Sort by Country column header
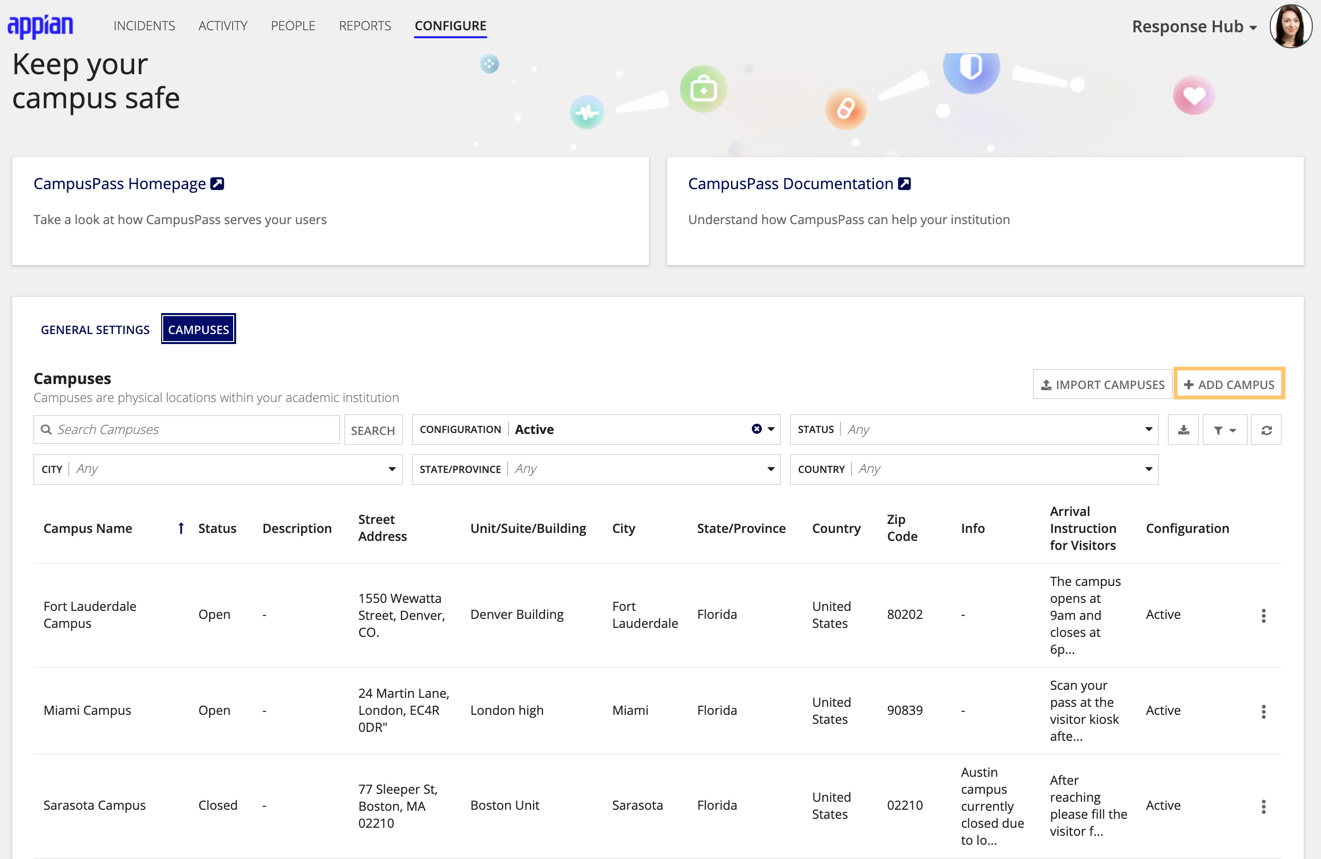 pos(836,528)
